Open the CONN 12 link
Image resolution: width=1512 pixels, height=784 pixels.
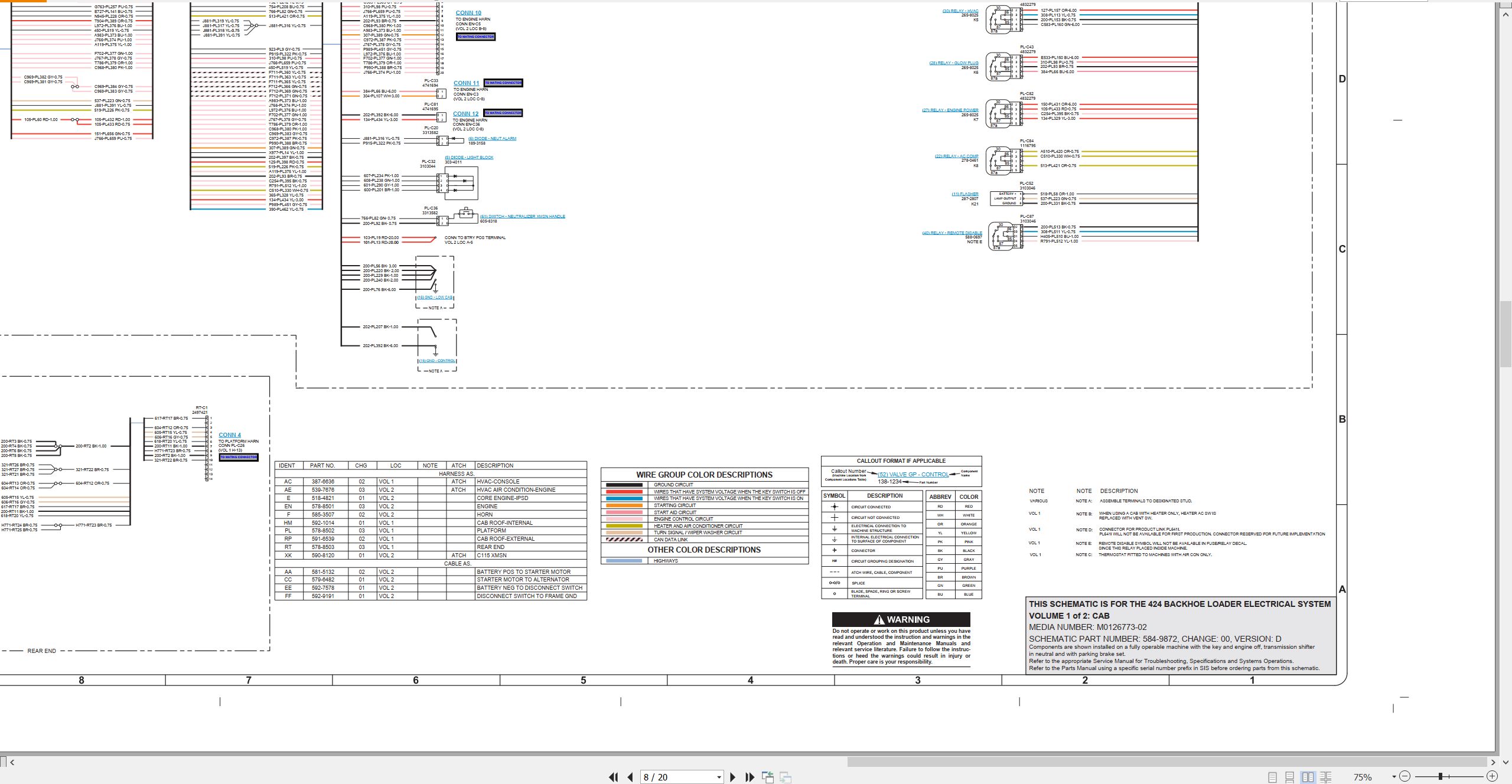466,114
